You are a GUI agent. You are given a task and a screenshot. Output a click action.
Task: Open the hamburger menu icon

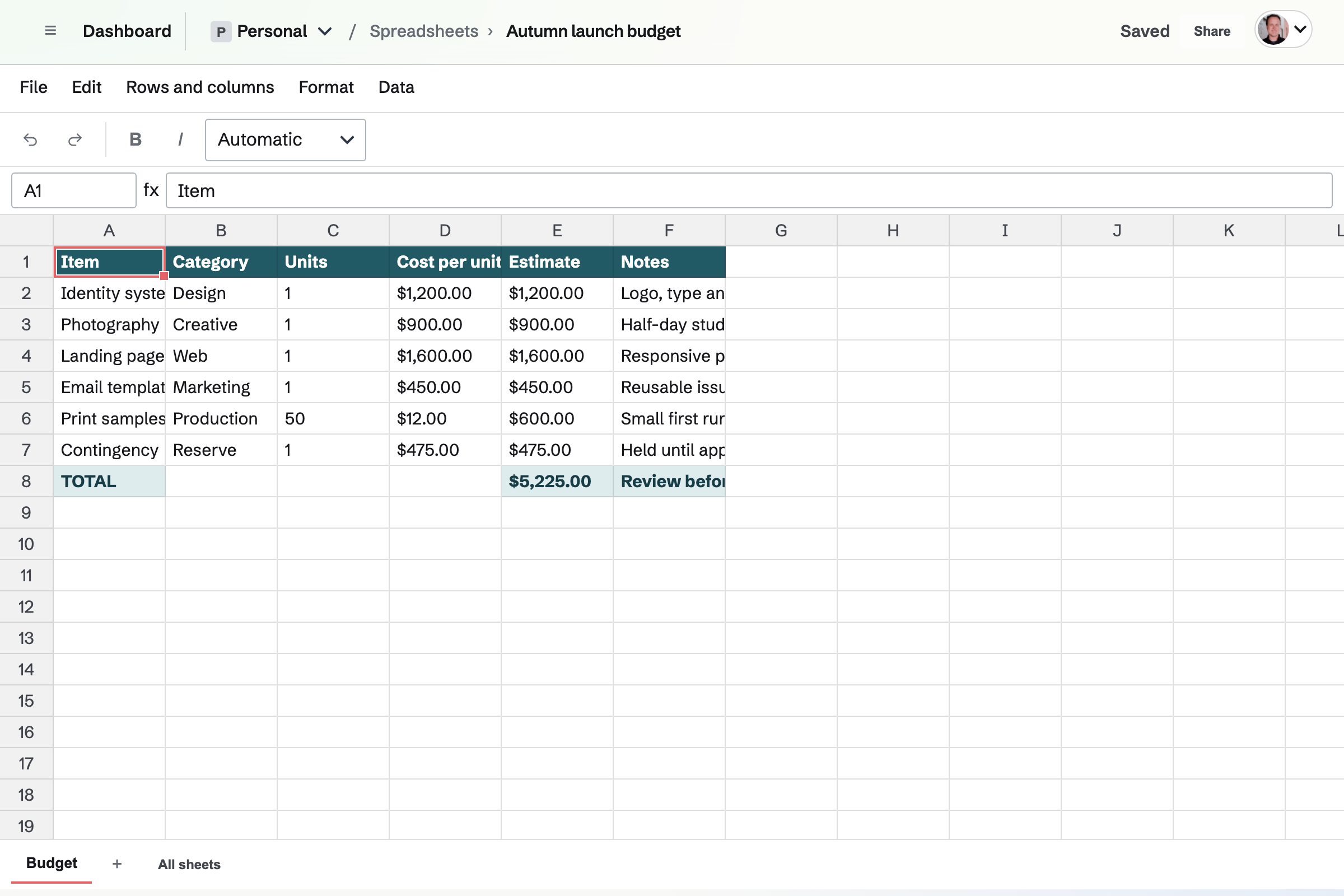[50, 31]
